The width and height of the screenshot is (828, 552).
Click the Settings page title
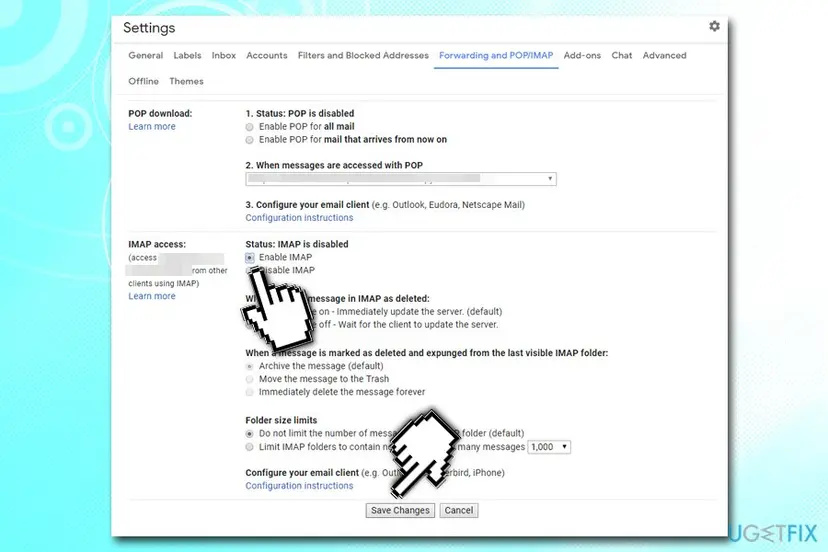click(149, 28)
